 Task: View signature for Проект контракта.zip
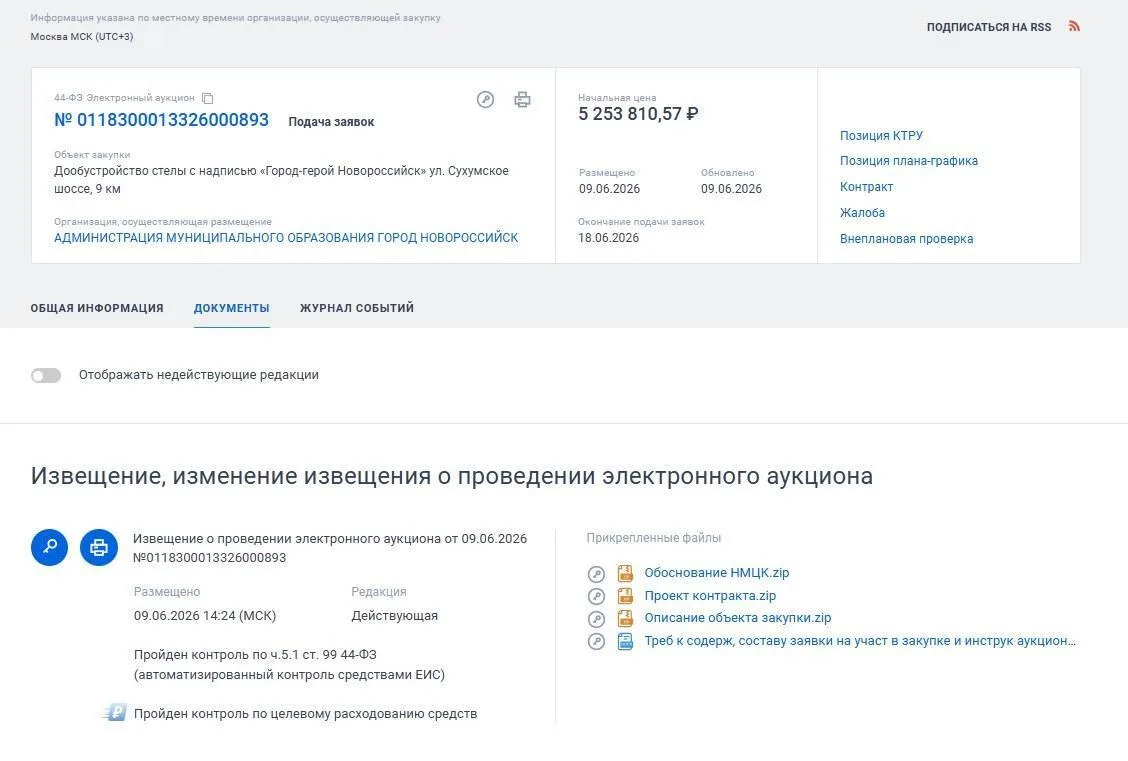(x=596, y=596)
